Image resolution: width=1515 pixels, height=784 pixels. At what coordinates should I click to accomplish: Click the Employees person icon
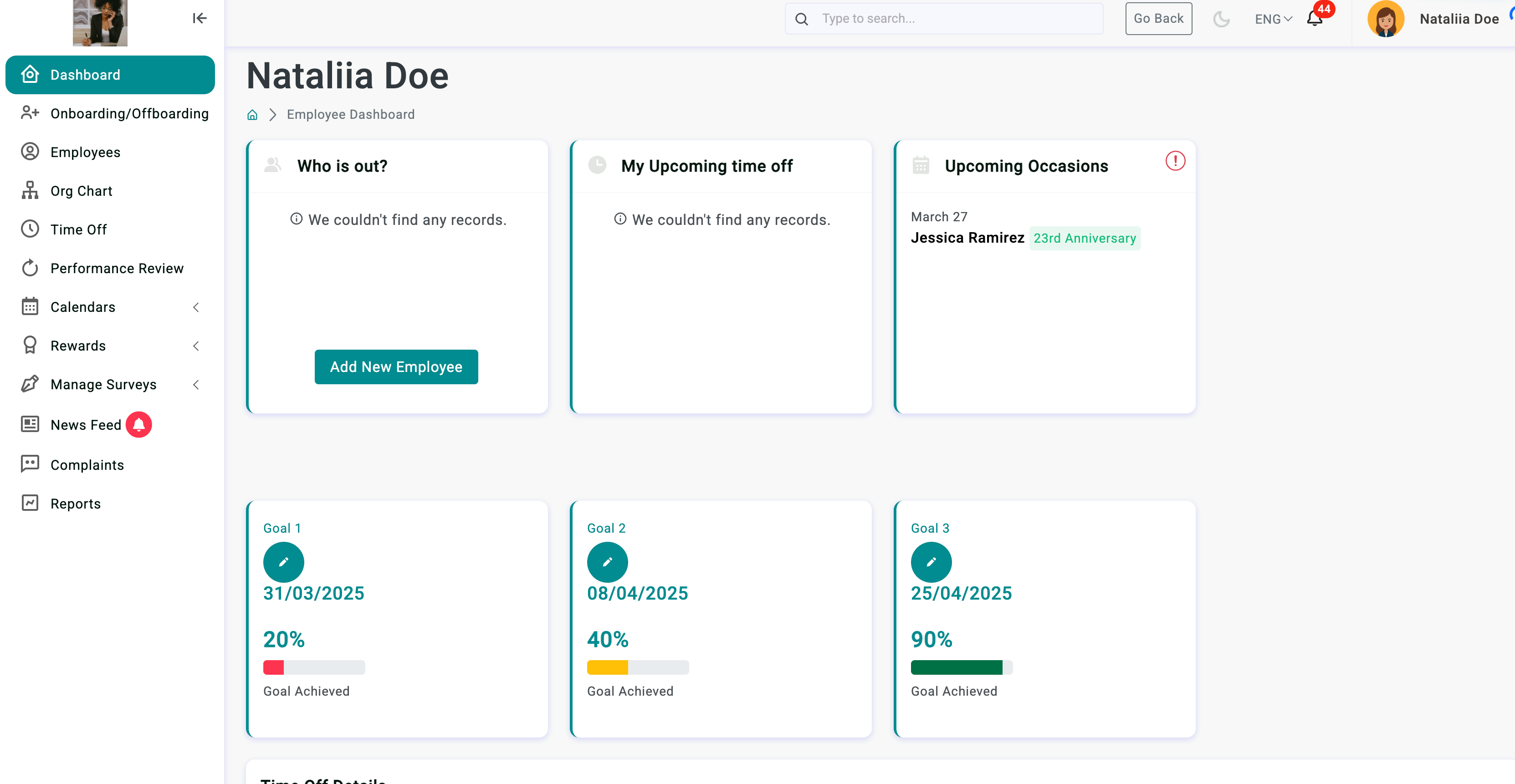pos(30,152)
